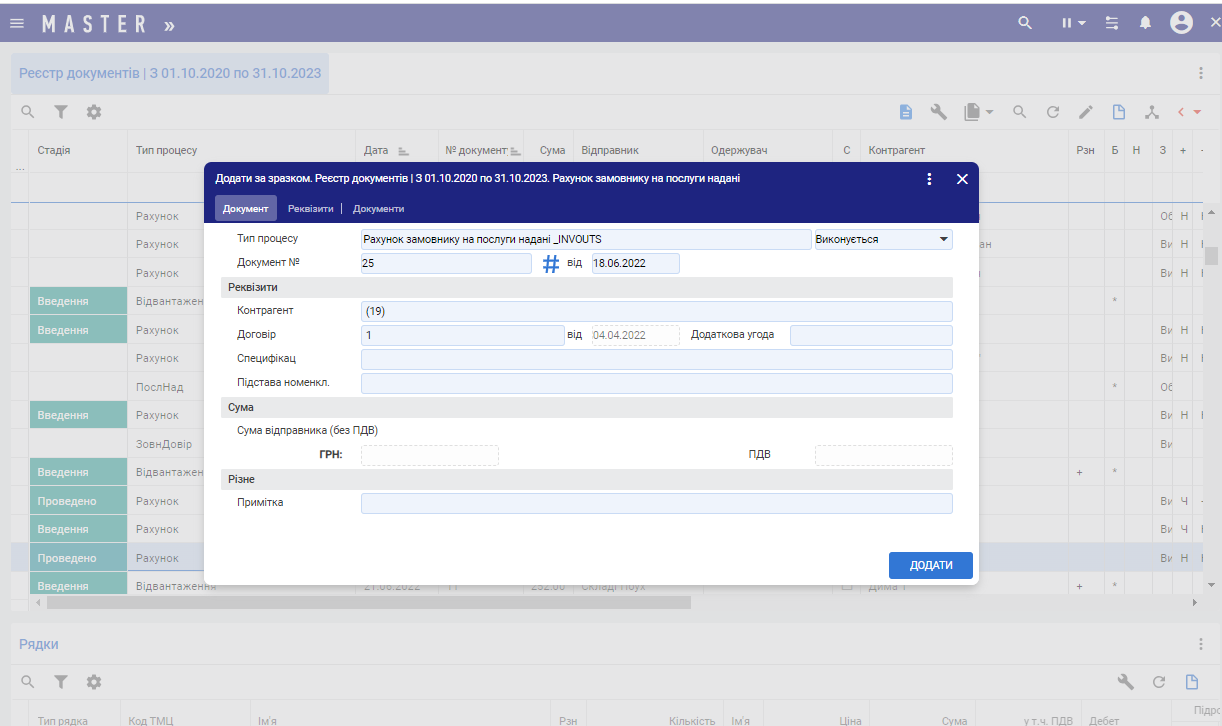The height and width of the screenshot is (726, 1222).
Task: Click the Контрагент input field
Action: click(x=656, y=311)
